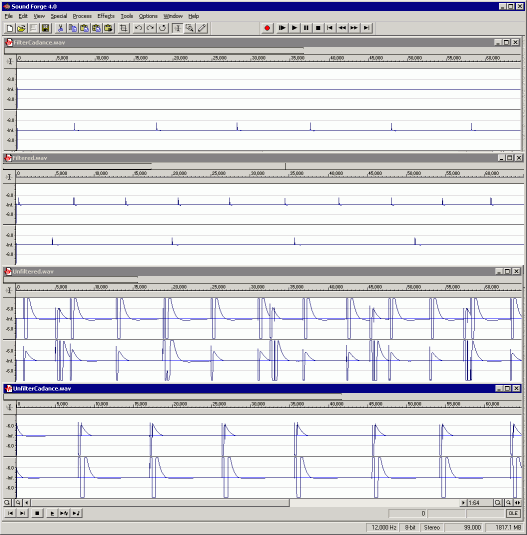Click the Open file folder icon
The image size is (527, 535).
pyautogui.click(x=21, y=28)
